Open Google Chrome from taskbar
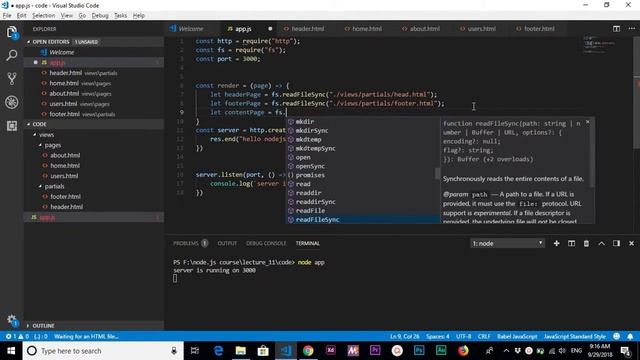The height and width of the screenshot is (360, 640). tap(308, 351)
